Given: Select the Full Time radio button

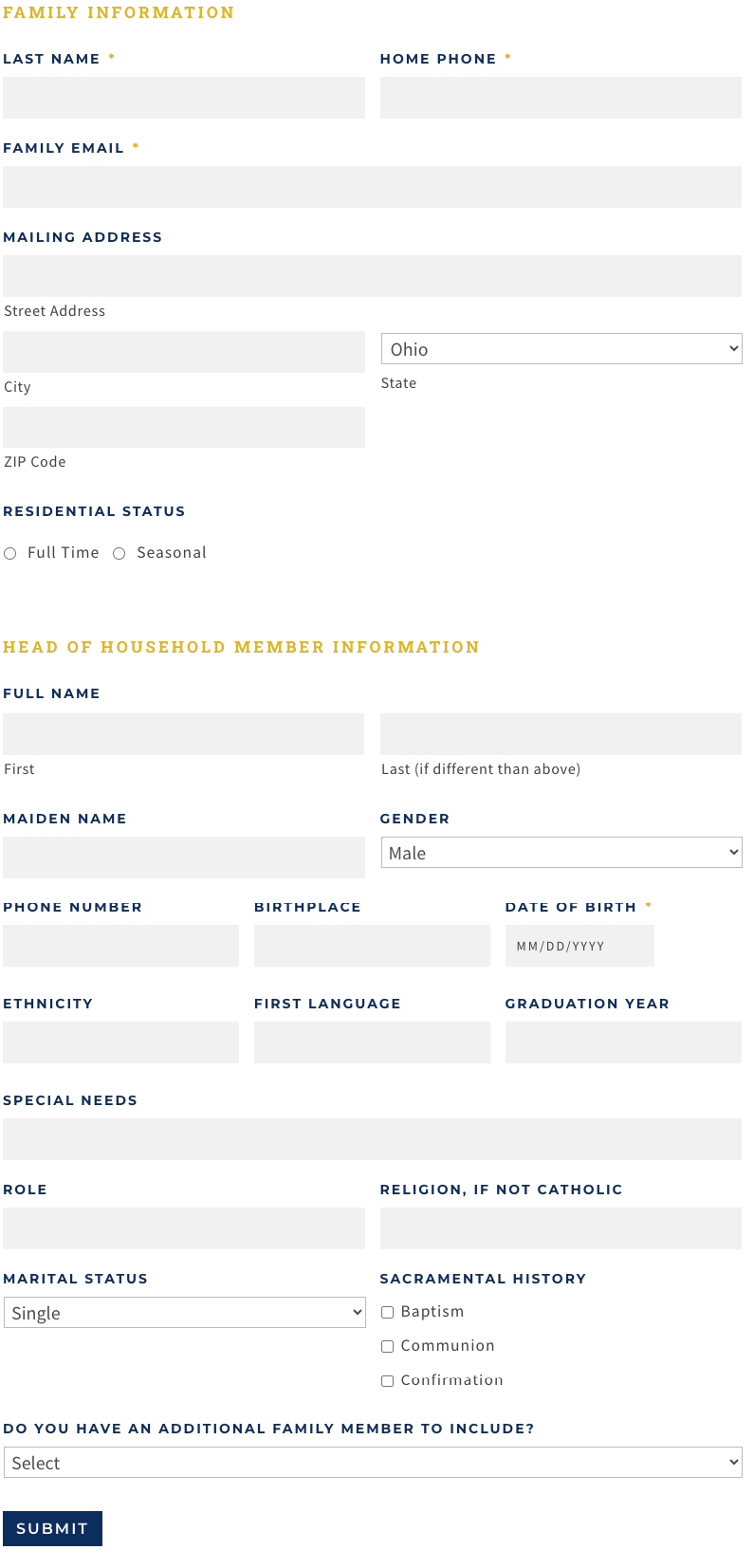Looking at the screenshot, I should click(x=10, y=554).
